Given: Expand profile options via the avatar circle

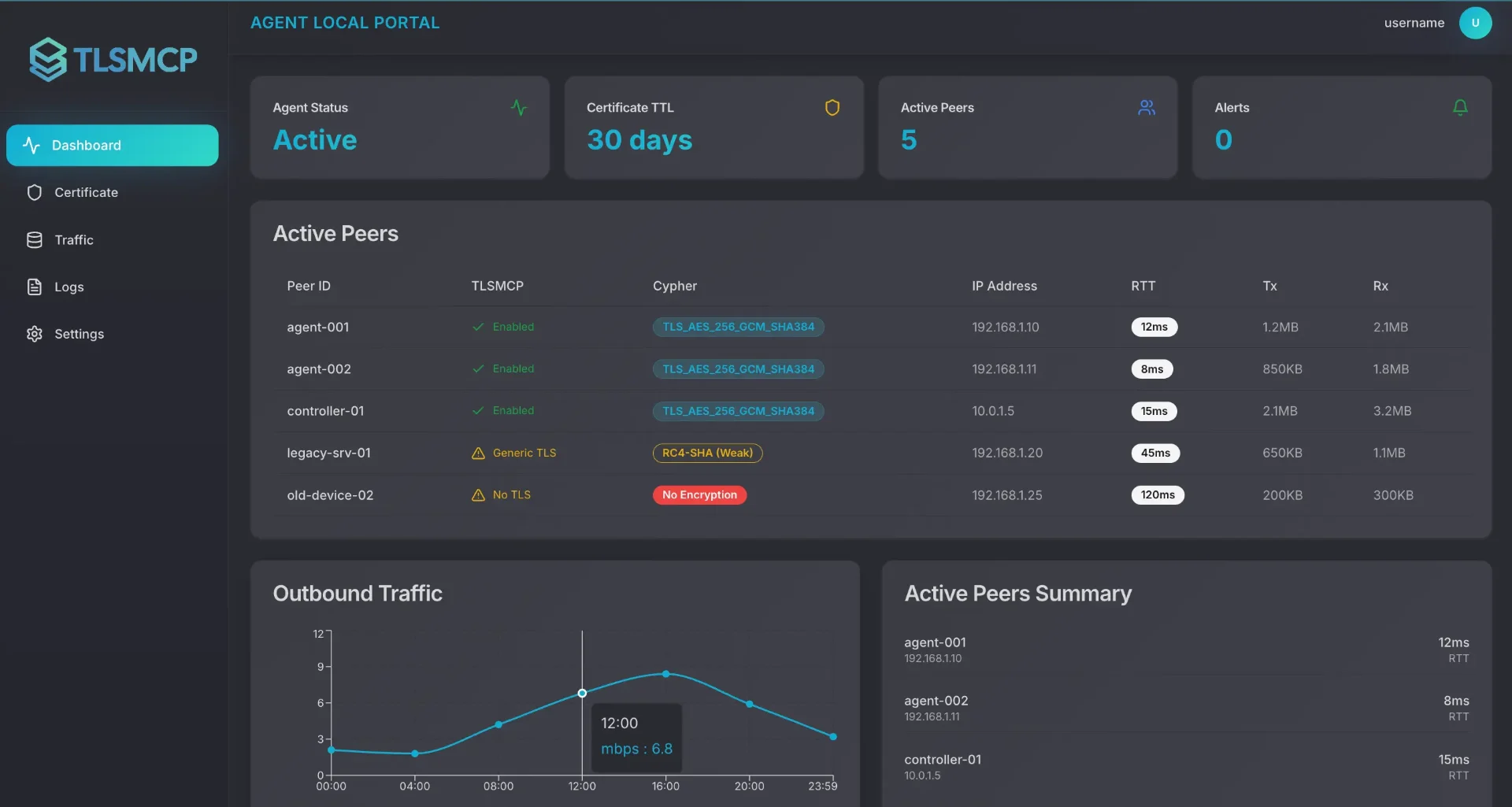Looking at the screenshot, I should [x=1475, y=23].
